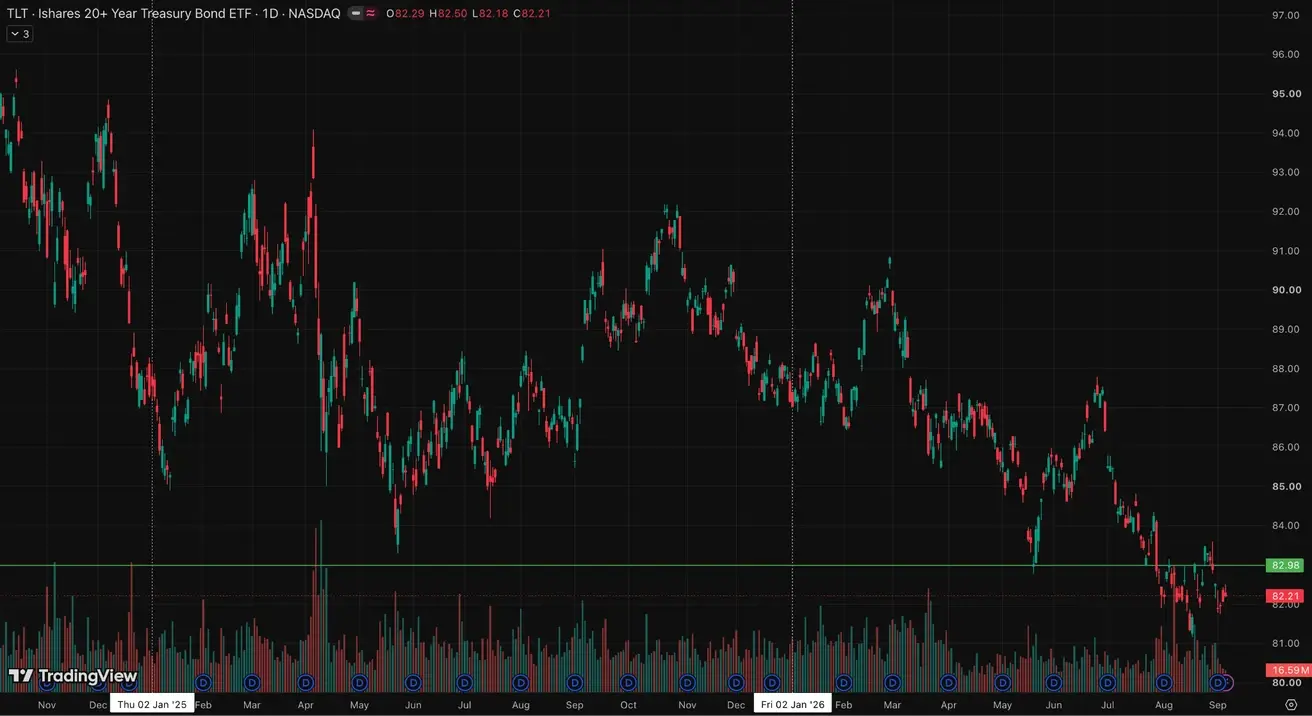Screen dimensions: 1312x716
Task: Open dividend marker above Fri 02 Jan '26 label
Action: point(772,682)
